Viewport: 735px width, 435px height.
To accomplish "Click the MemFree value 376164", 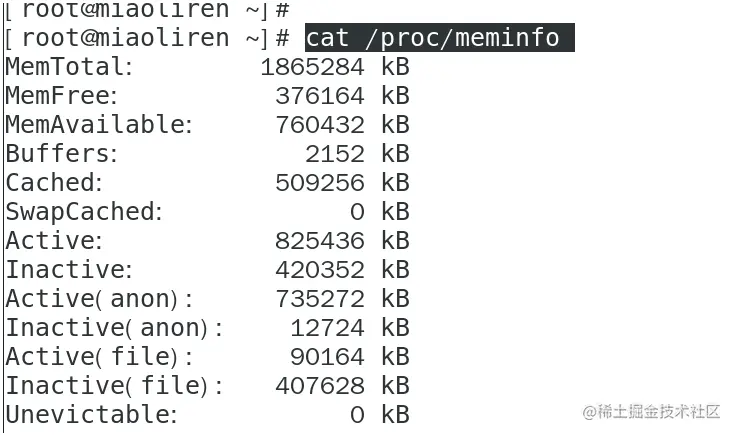I will [319, 96].
